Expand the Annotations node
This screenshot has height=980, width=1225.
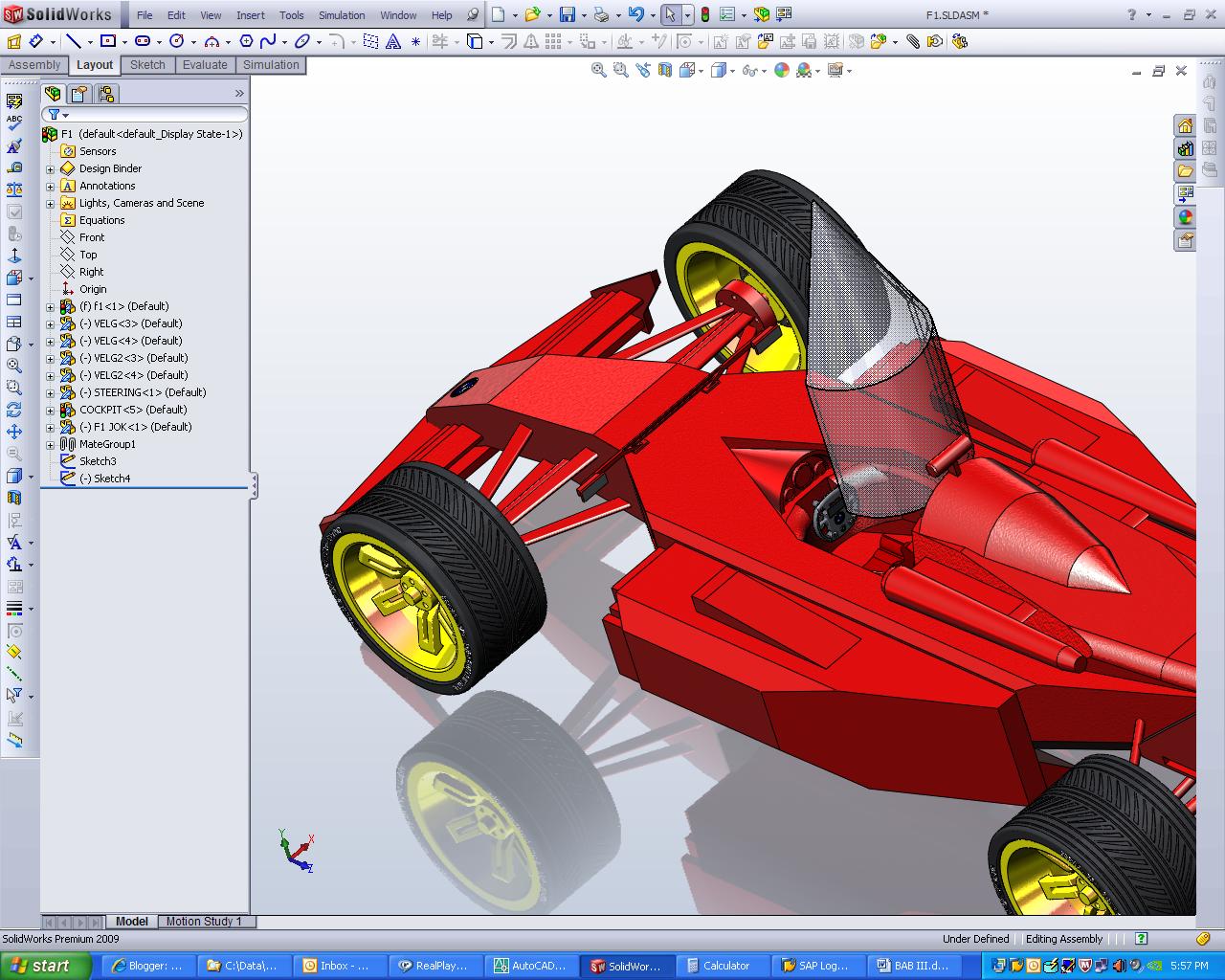point(50,186)
